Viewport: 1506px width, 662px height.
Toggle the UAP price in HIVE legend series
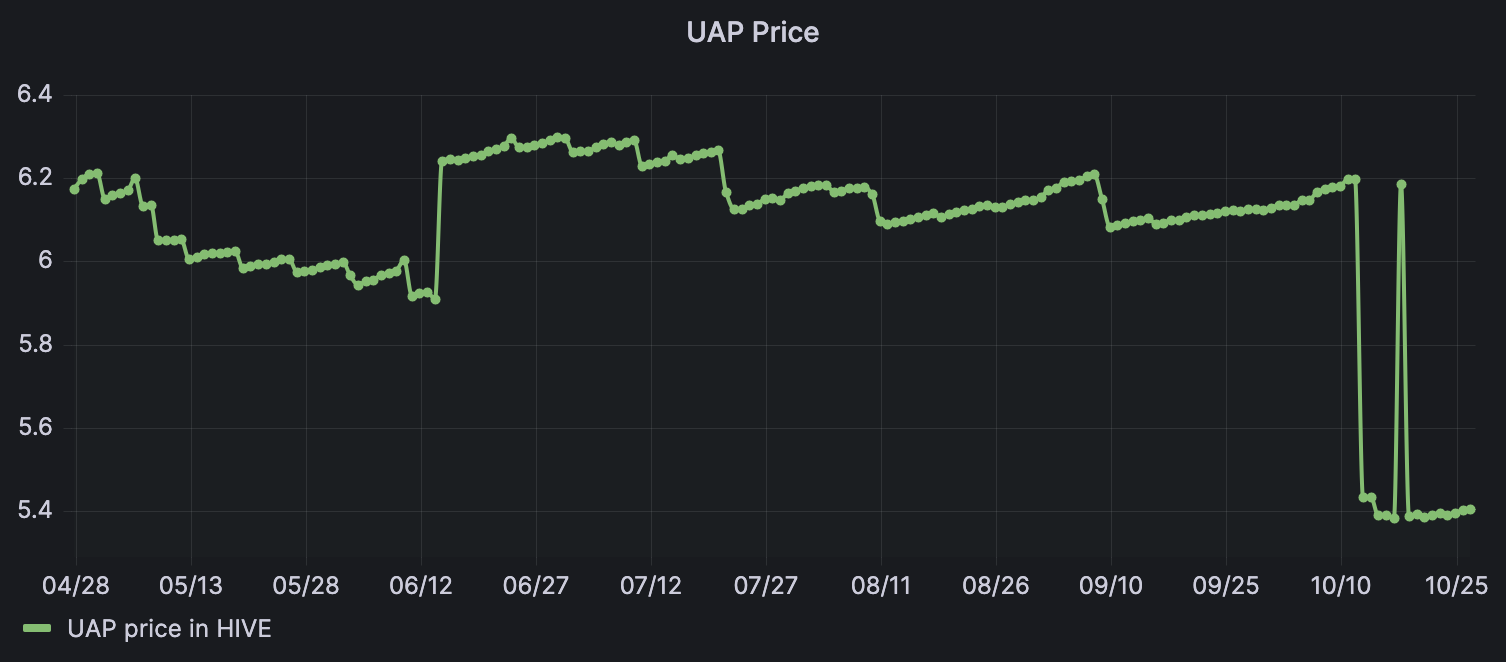[x=169, y=628]
